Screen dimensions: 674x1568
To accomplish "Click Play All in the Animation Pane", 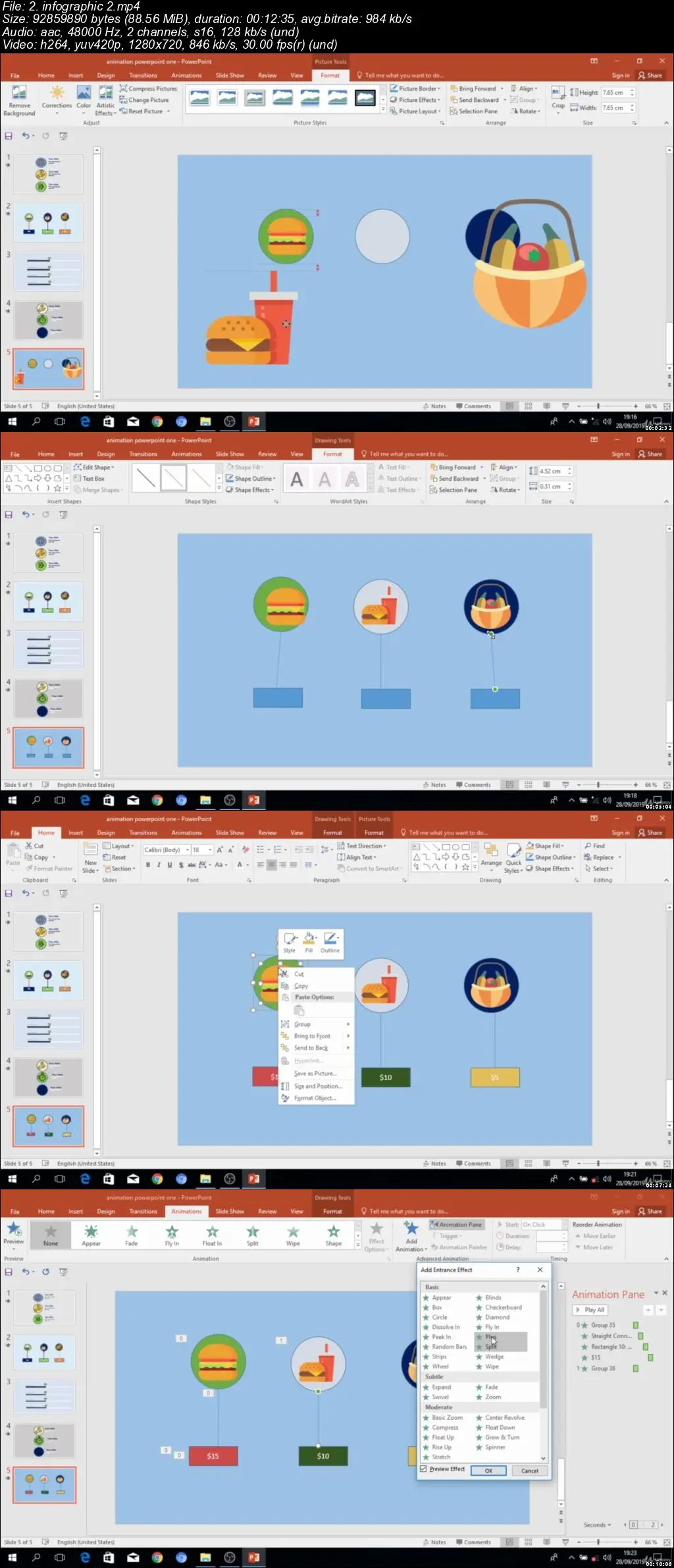I will pos(590,1309).
